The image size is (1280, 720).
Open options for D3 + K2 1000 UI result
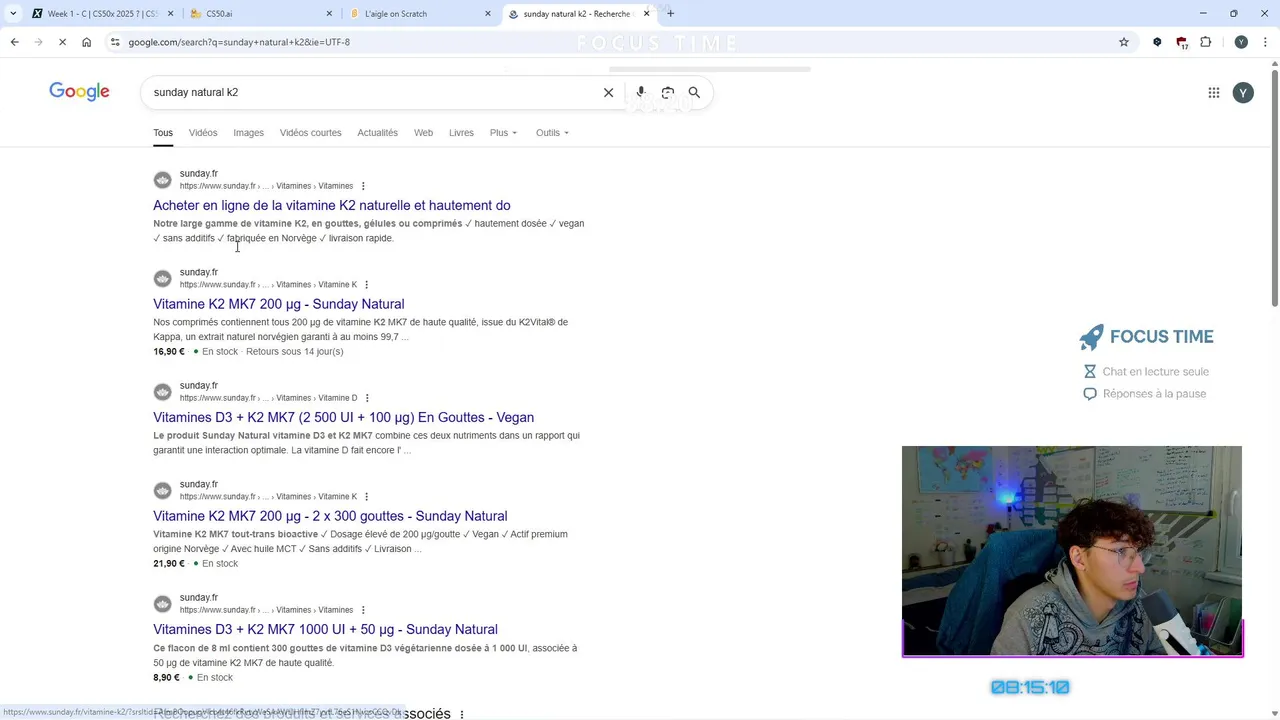pos(363,610)
